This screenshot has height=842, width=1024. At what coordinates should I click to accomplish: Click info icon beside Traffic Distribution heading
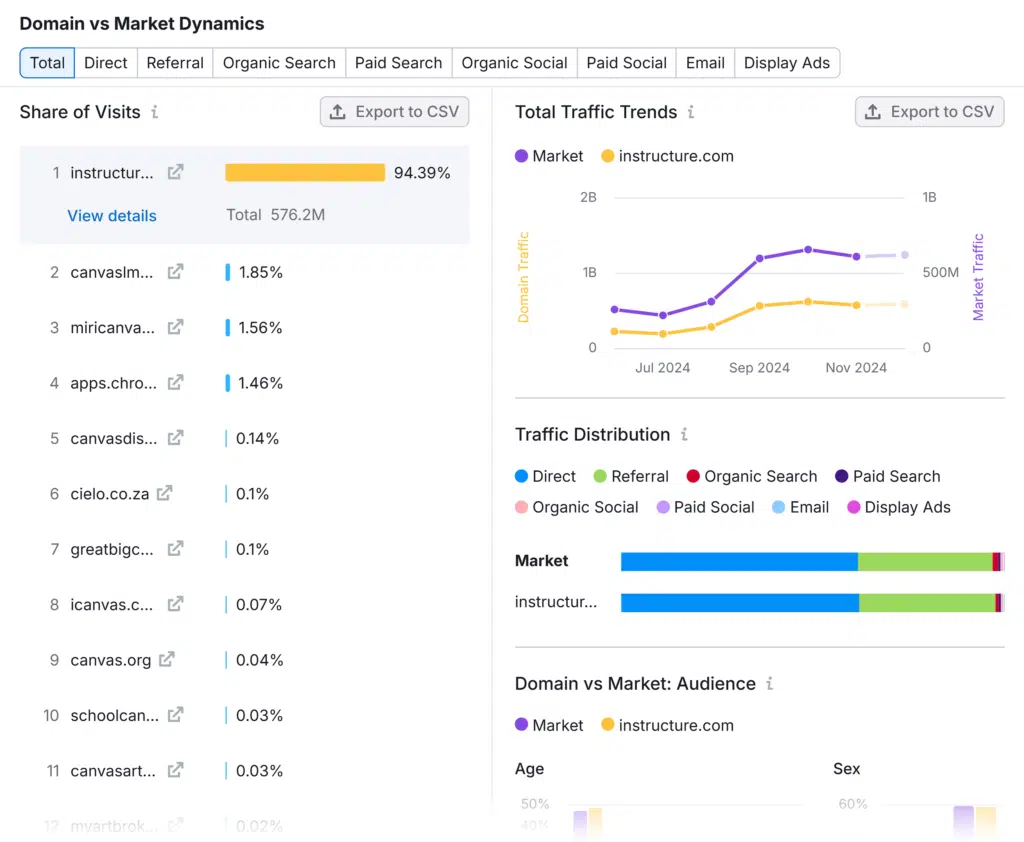[x=684, y=435]
